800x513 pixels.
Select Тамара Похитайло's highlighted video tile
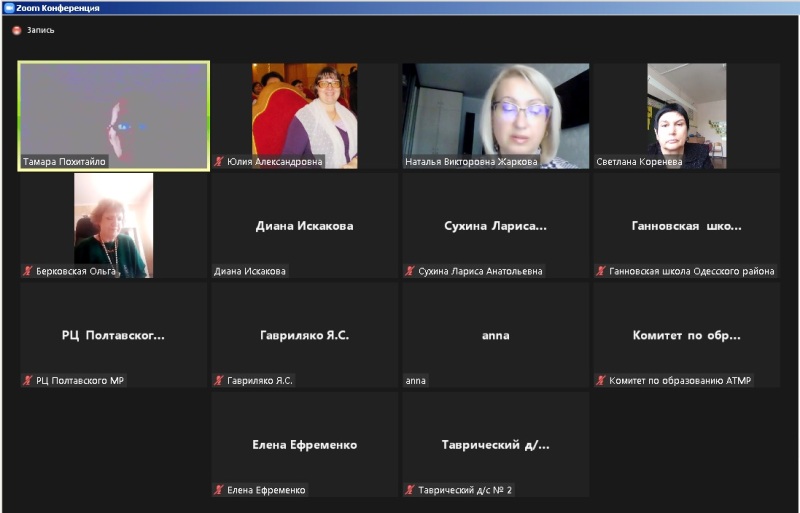[x=114, y=116]
